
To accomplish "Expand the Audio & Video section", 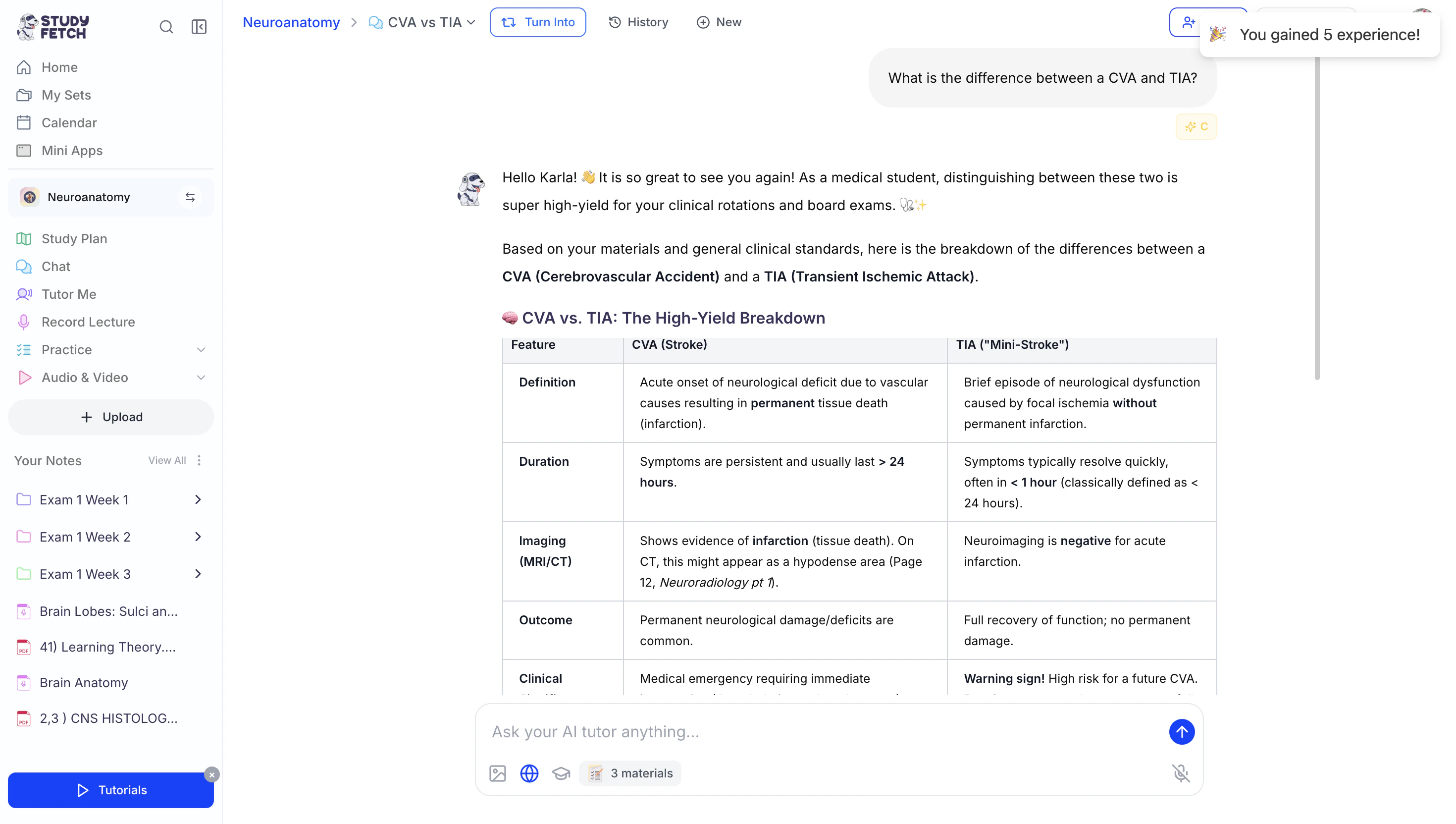I will [x=201, y=378].
